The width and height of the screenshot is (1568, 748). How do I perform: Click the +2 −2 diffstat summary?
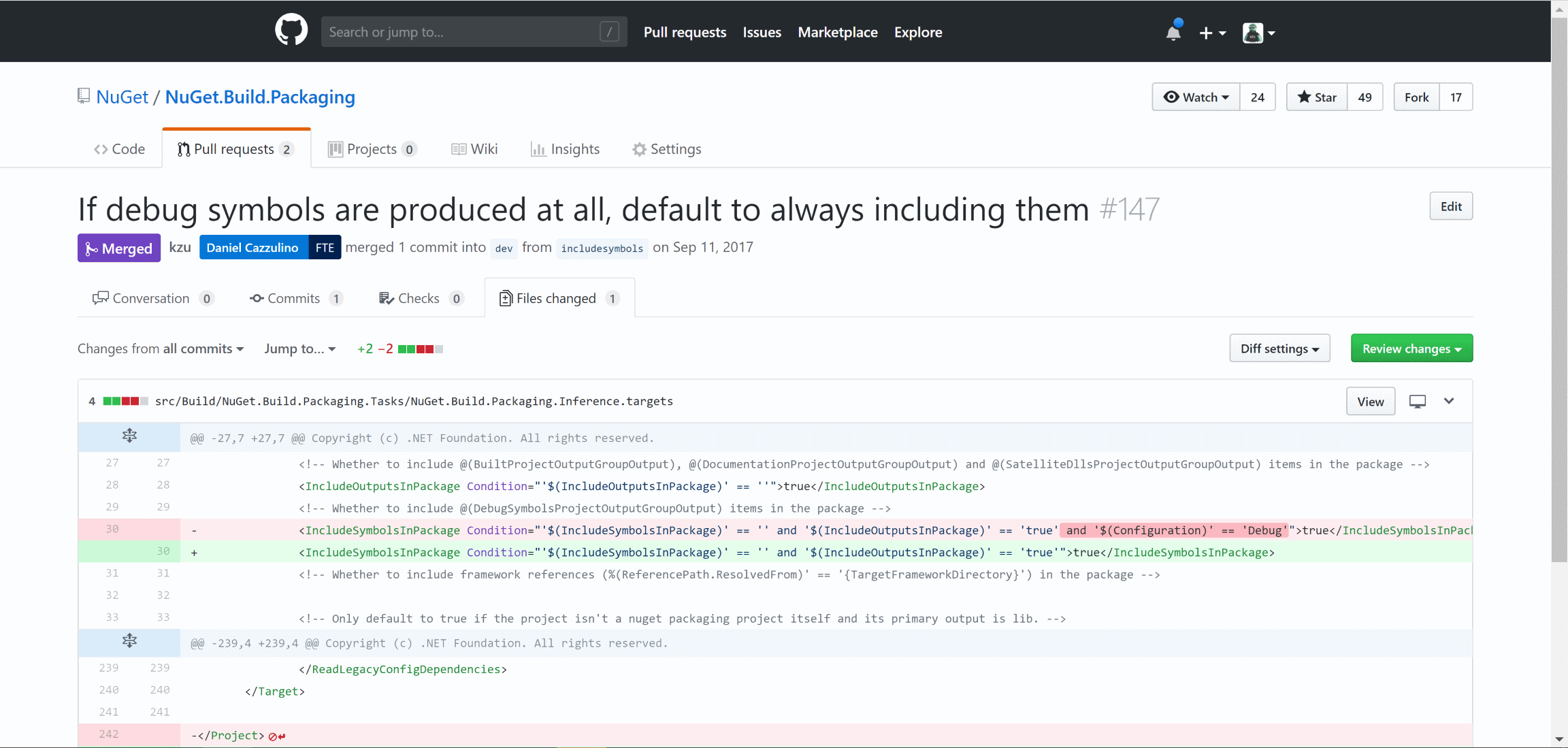coord(399,348)
